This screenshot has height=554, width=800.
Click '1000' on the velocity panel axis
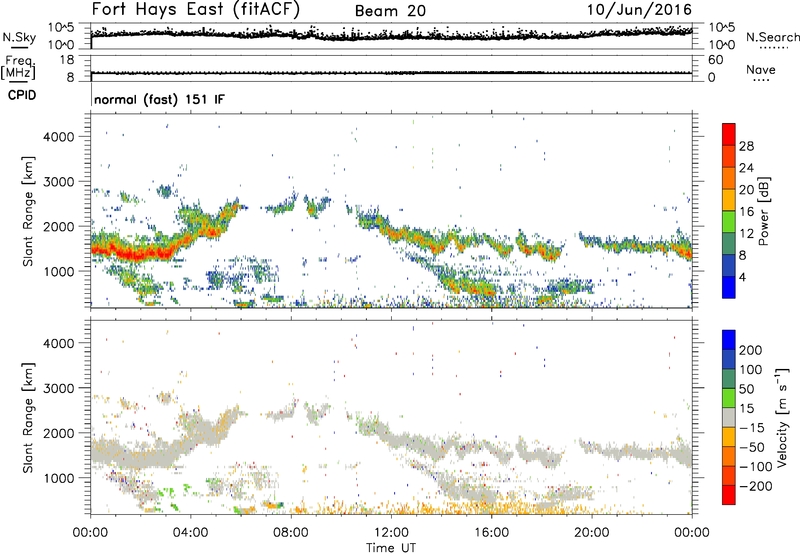click(x=59, y=478)
